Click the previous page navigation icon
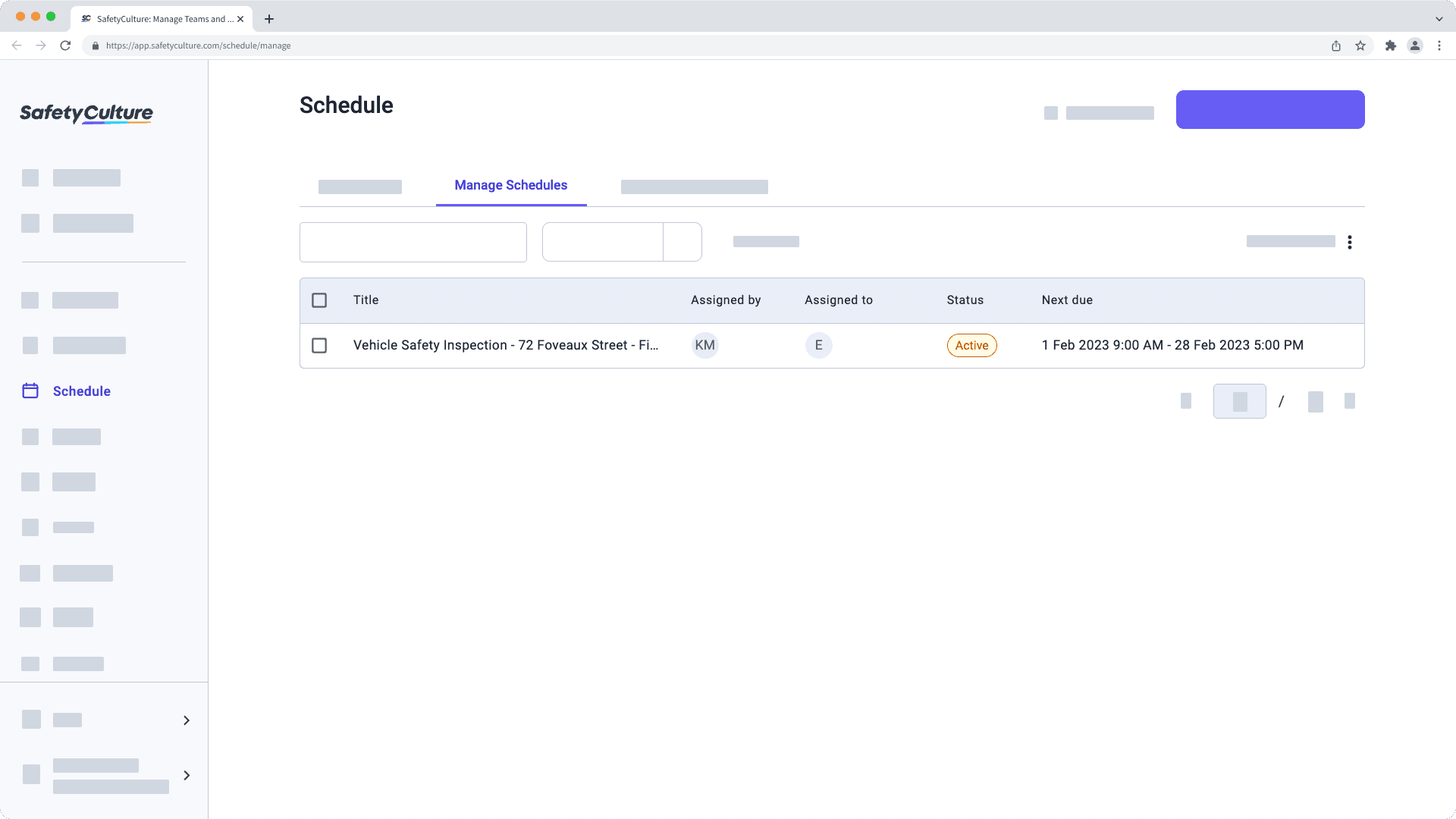 [x=1186, y=401]
